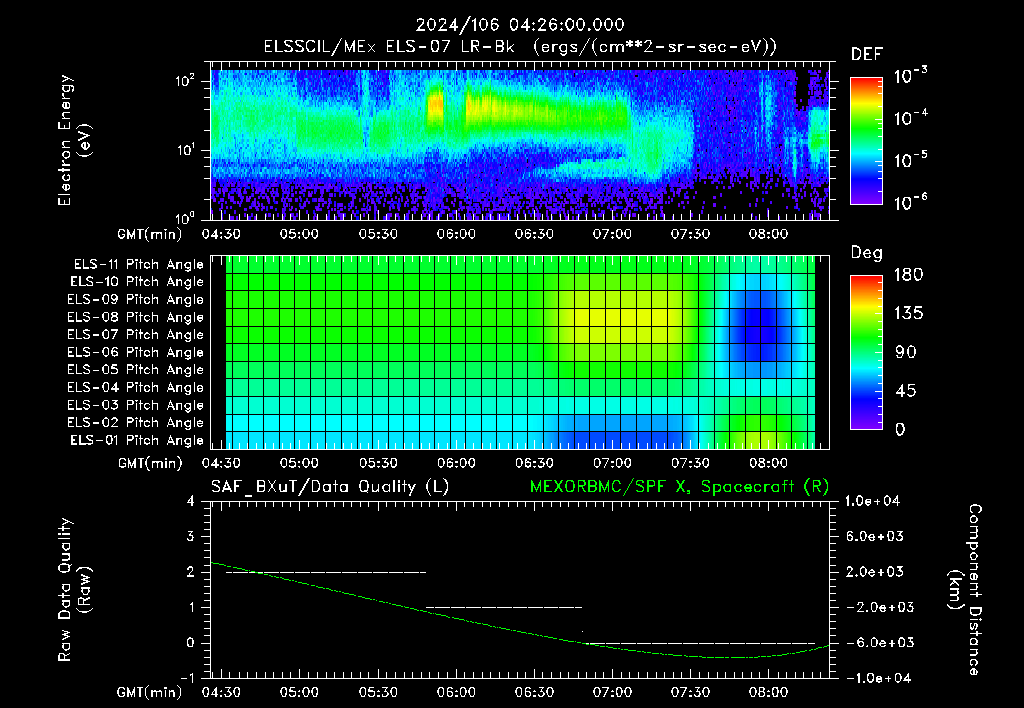
Task: Click the 90 tick on the Deg color bar
Action: (904, 353)
